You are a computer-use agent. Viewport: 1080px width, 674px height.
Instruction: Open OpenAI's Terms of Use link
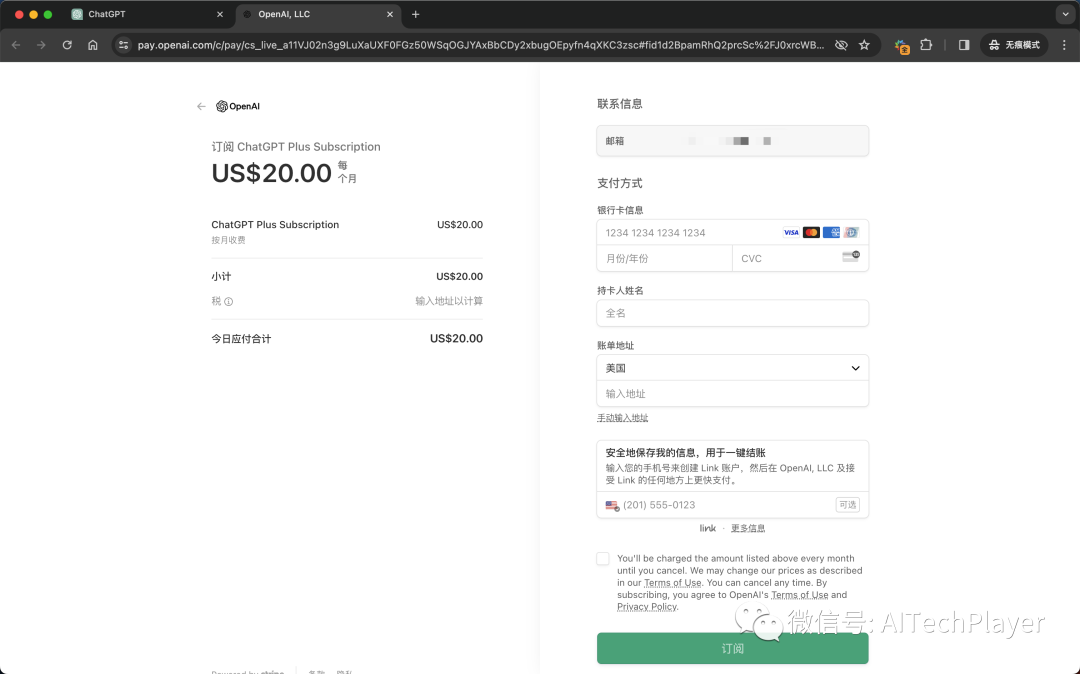tap(800, 595)
